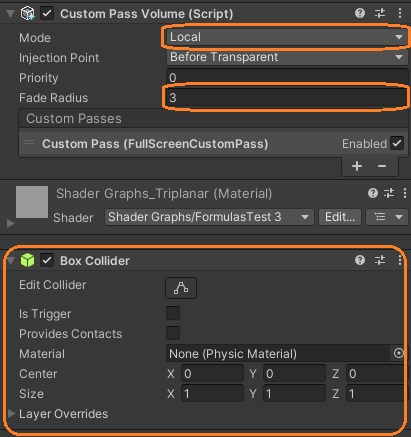Add a new custom pass with plus
The height and width of the screenshot is (437, 411).
pyautogui.click(x=357, y=166)
